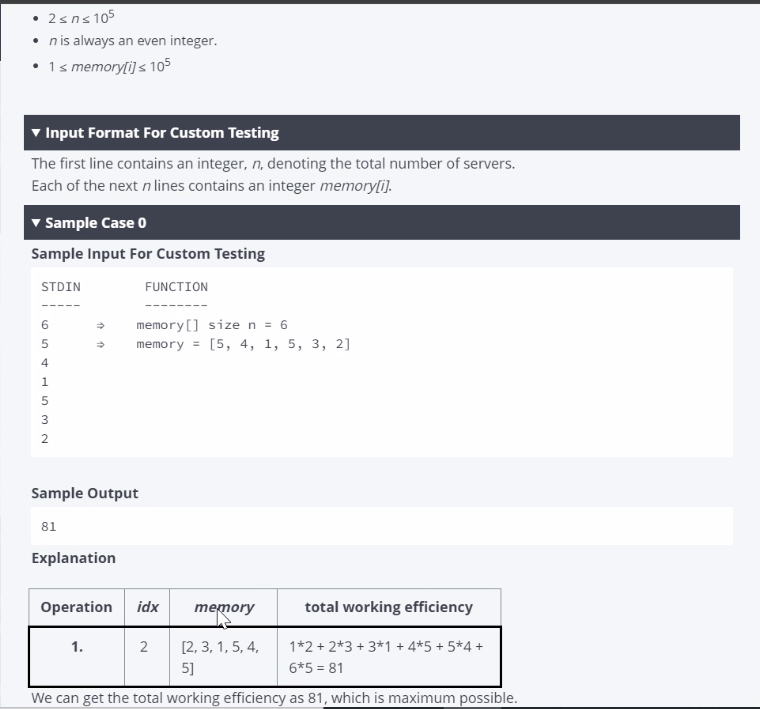
Task: Select the idx column header
Action: click(x=147, y=607)
